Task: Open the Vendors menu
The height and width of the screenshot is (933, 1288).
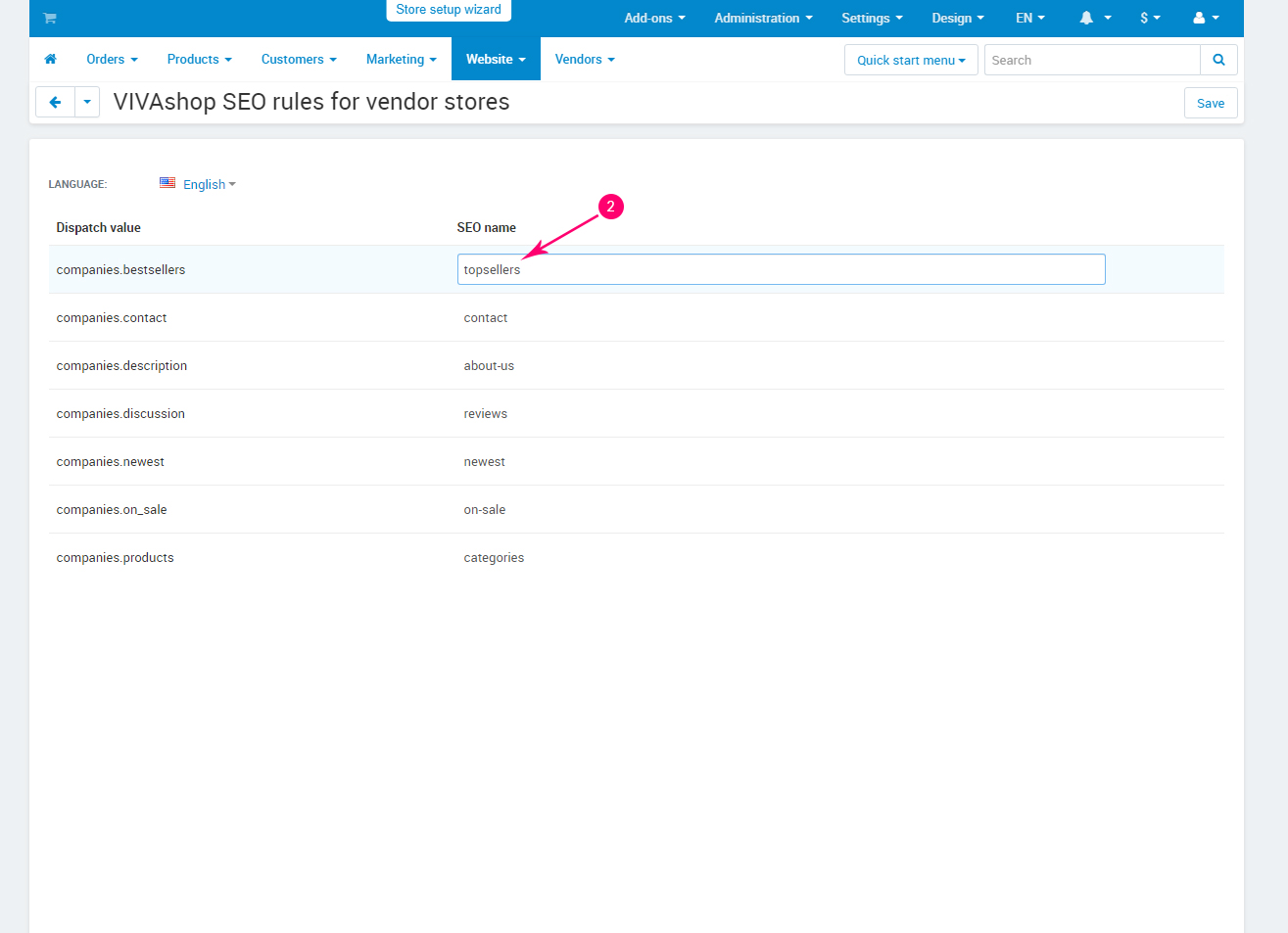Action: 584,60
